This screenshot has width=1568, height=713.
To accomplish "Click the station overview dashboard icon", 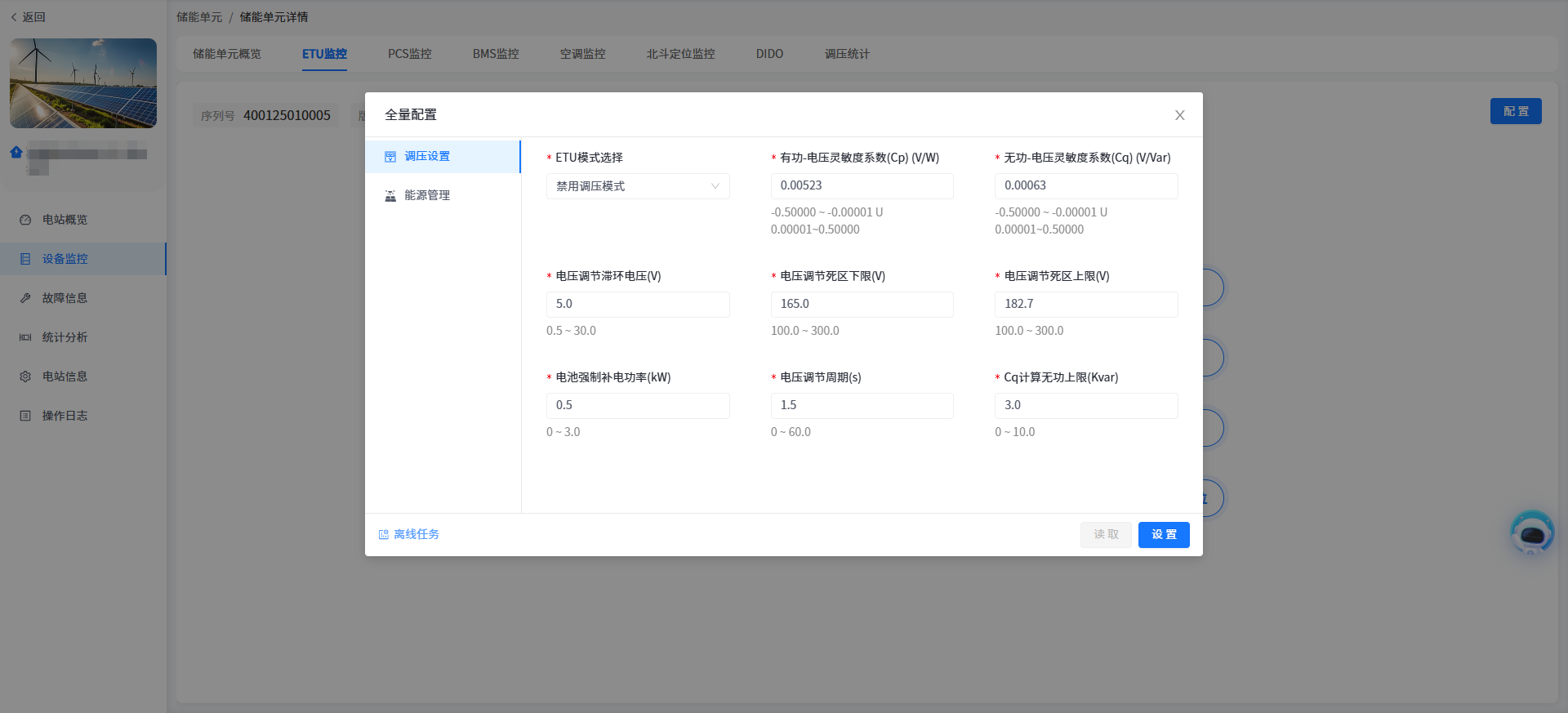I will (25, 220).
